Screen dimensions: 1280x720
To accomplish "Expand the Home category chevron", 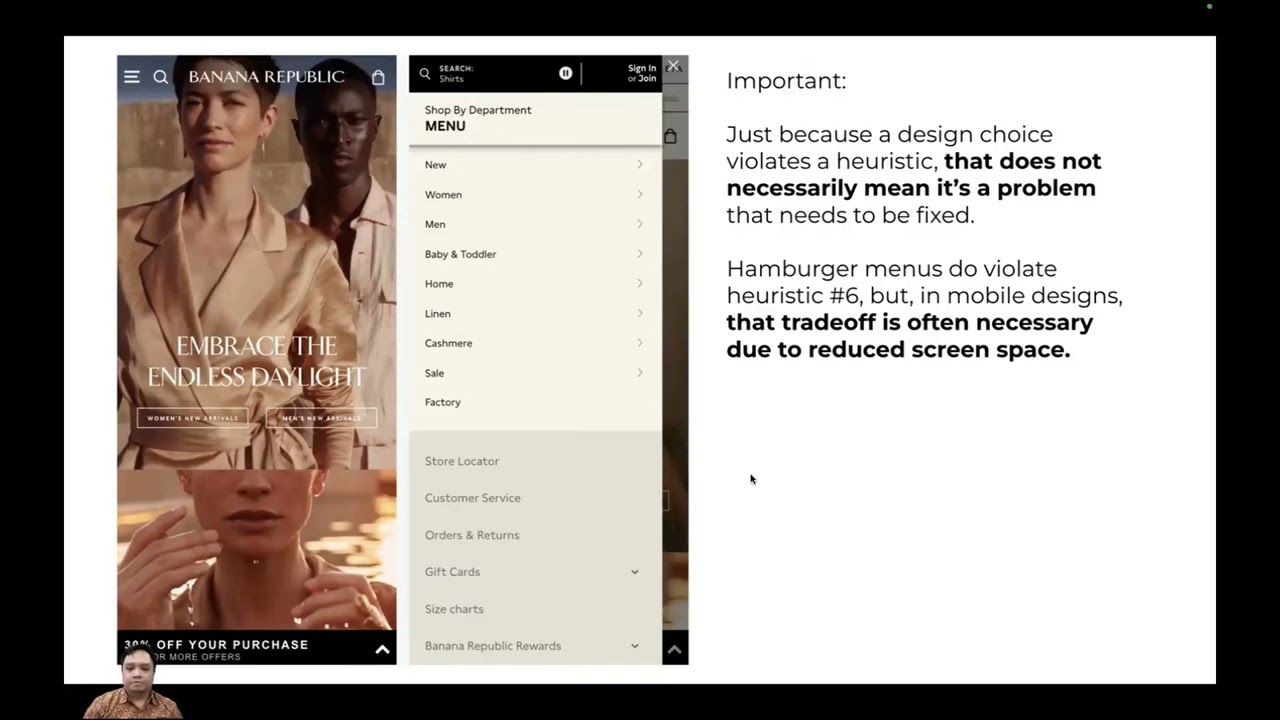I will point(640,283).
